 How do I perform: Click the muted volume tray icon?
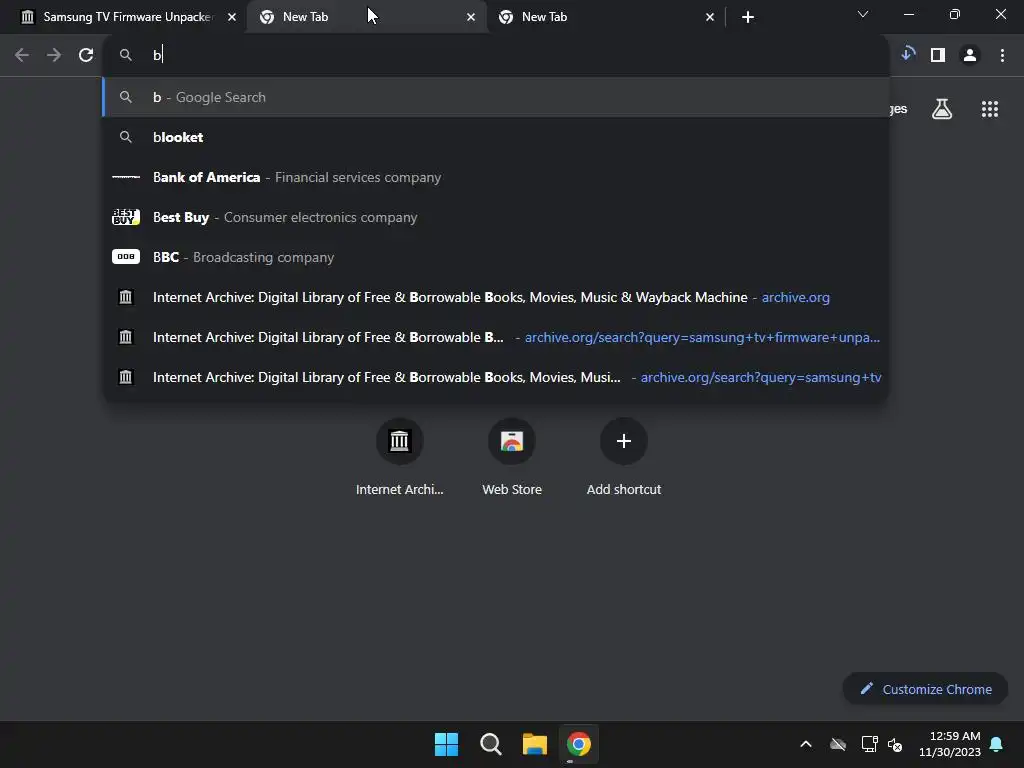click(895, 744)
